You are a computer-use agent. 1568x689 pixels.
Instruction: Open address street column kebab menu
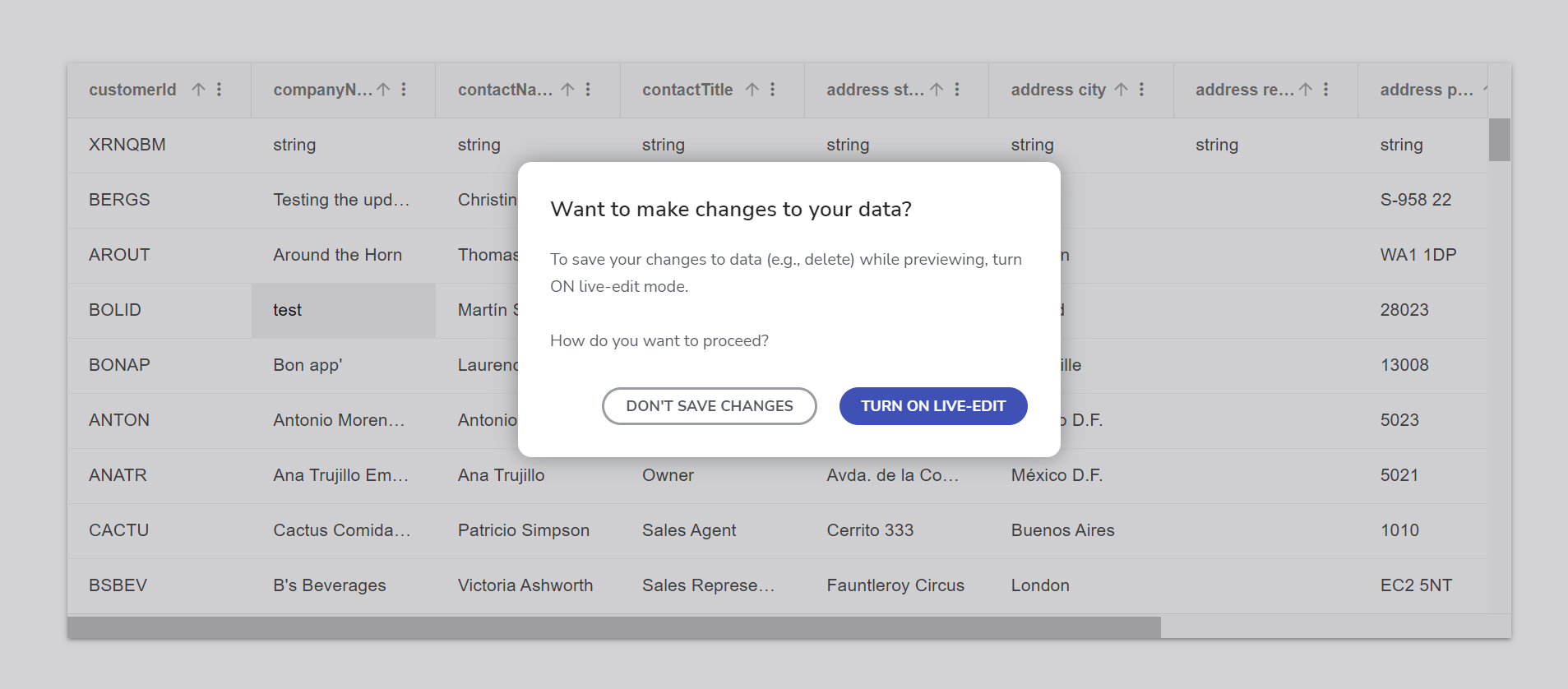click(x=957, y=90)
